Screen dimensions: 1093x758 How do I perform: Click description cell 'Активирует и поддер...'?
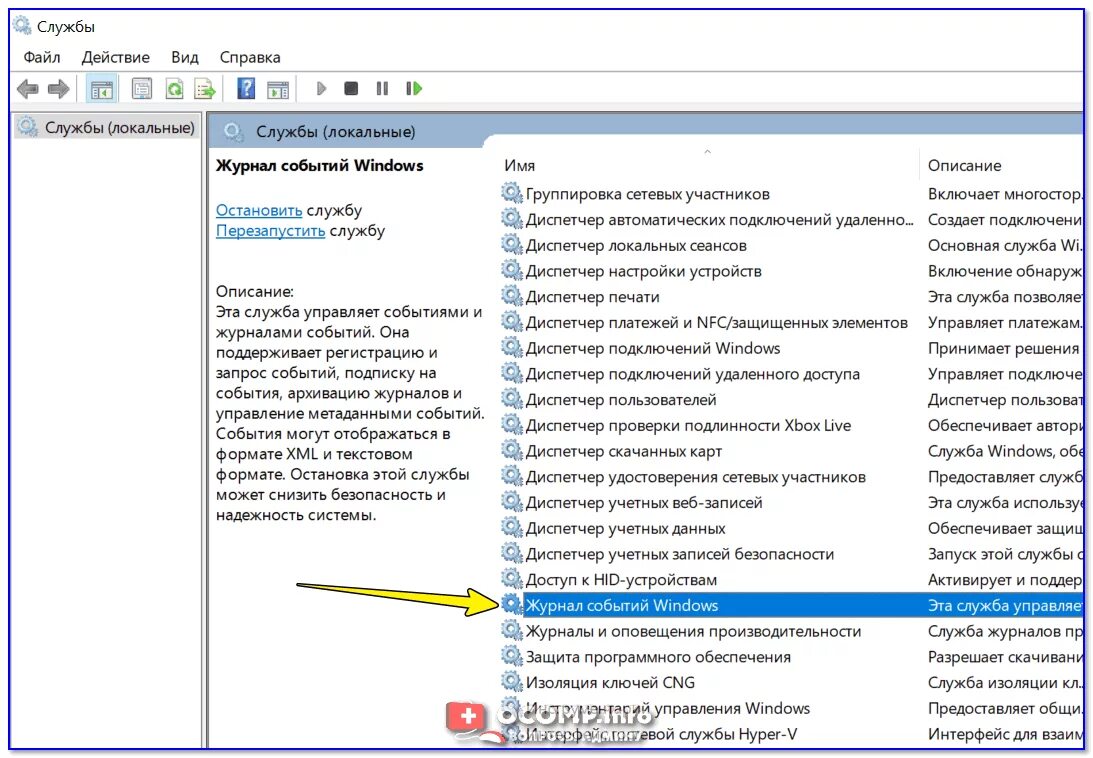(x=1004, y=580)
